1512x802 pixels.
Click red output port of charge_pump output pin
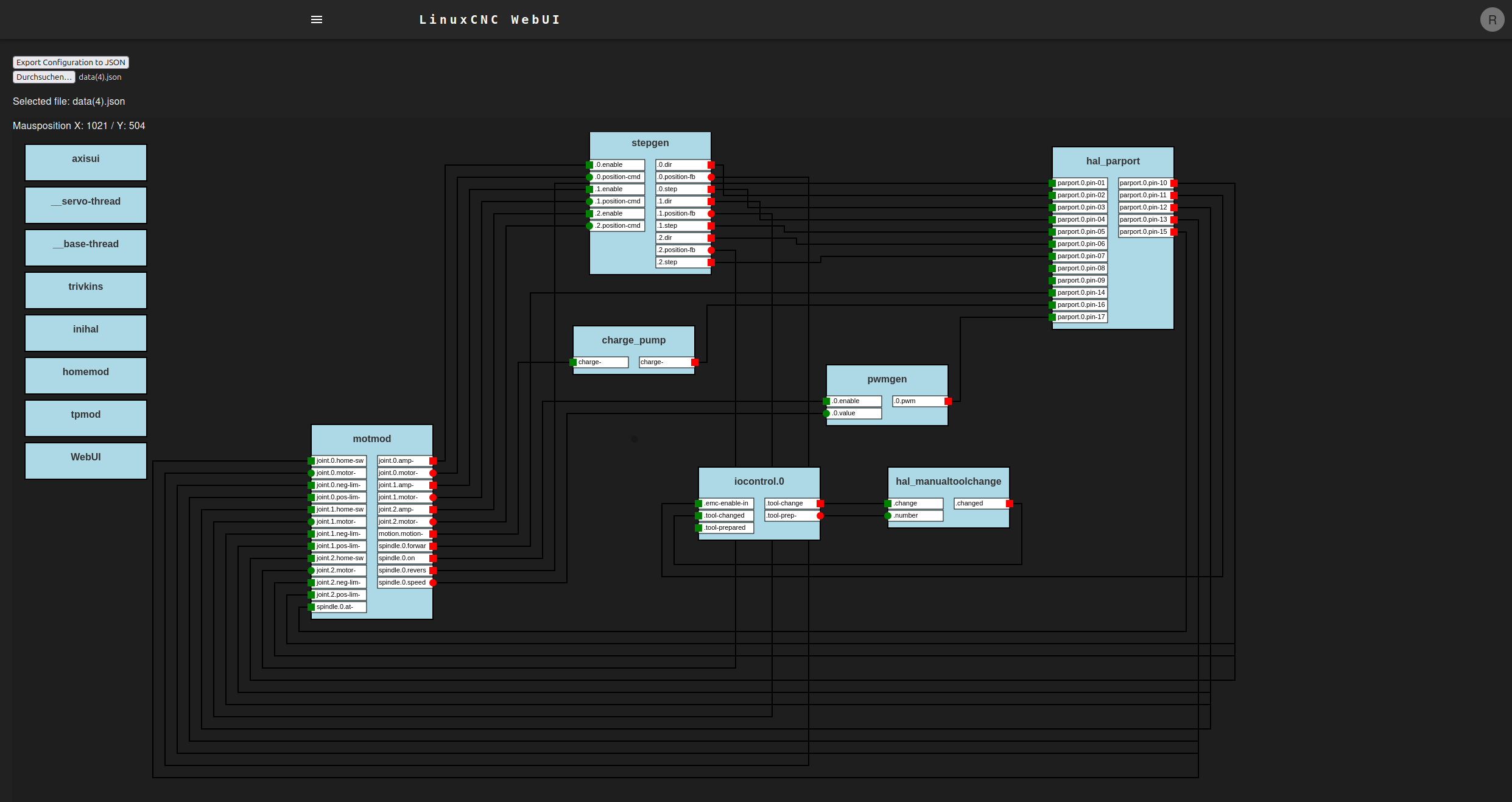pyautogui.click(x=694, y=362)
